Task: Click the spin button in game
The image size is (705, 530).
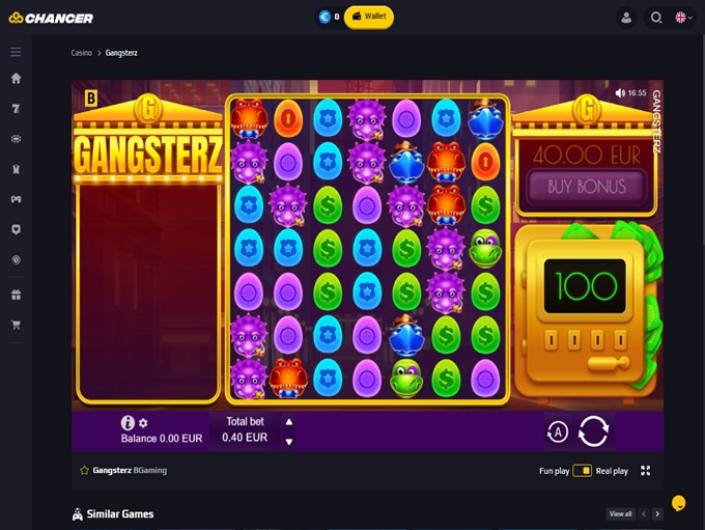Action: coord(593,432)
